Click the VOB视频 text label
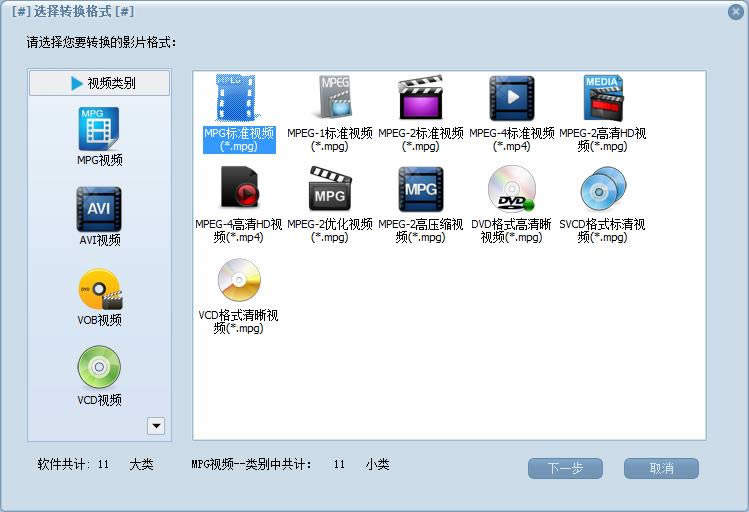This screenshot has width=749, height=512. coord(99,320)
